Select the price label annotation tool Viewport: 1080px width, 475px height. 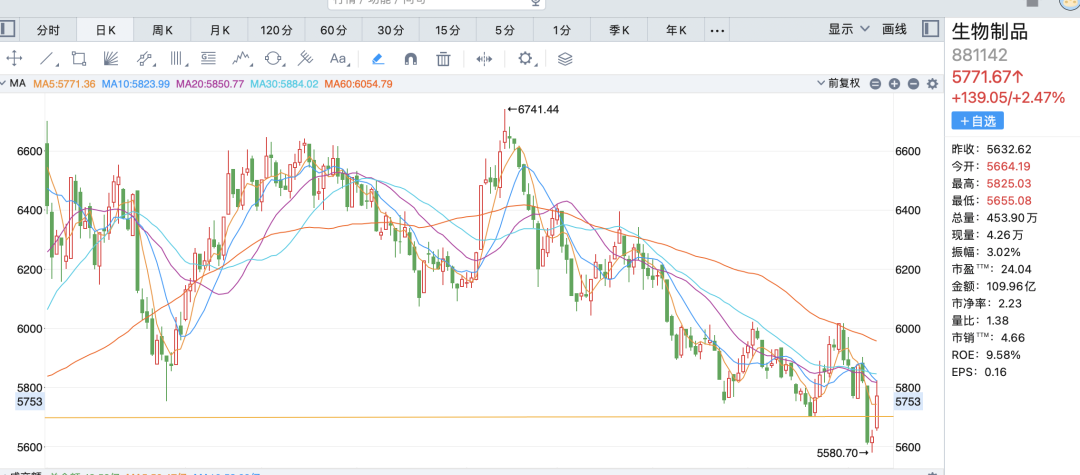tap(209, 59)
